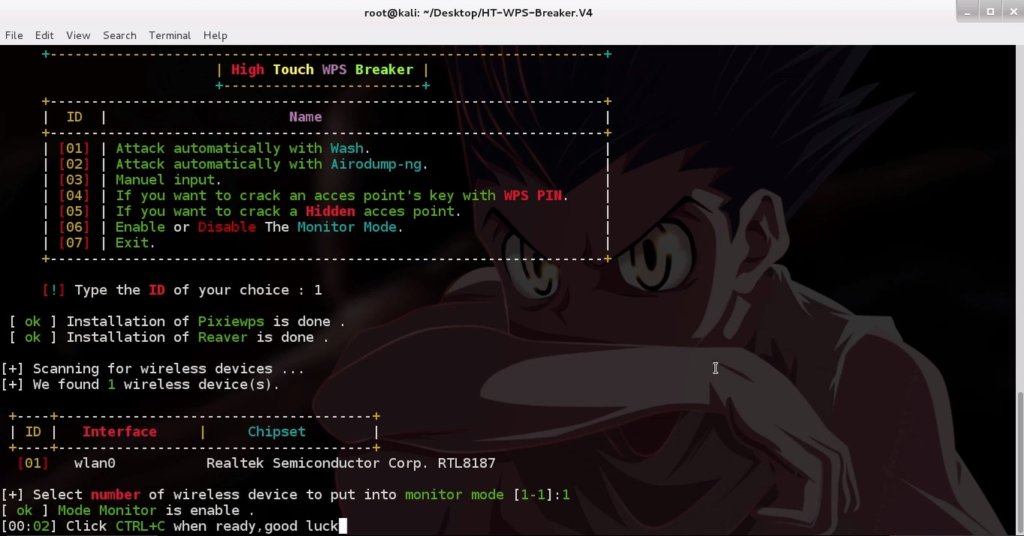This screenshot has height=536, width=1024.
Task: Click the 'Realtek Semiconductor Corp. RTL8187' chipset text
Action: pos(351,463)
